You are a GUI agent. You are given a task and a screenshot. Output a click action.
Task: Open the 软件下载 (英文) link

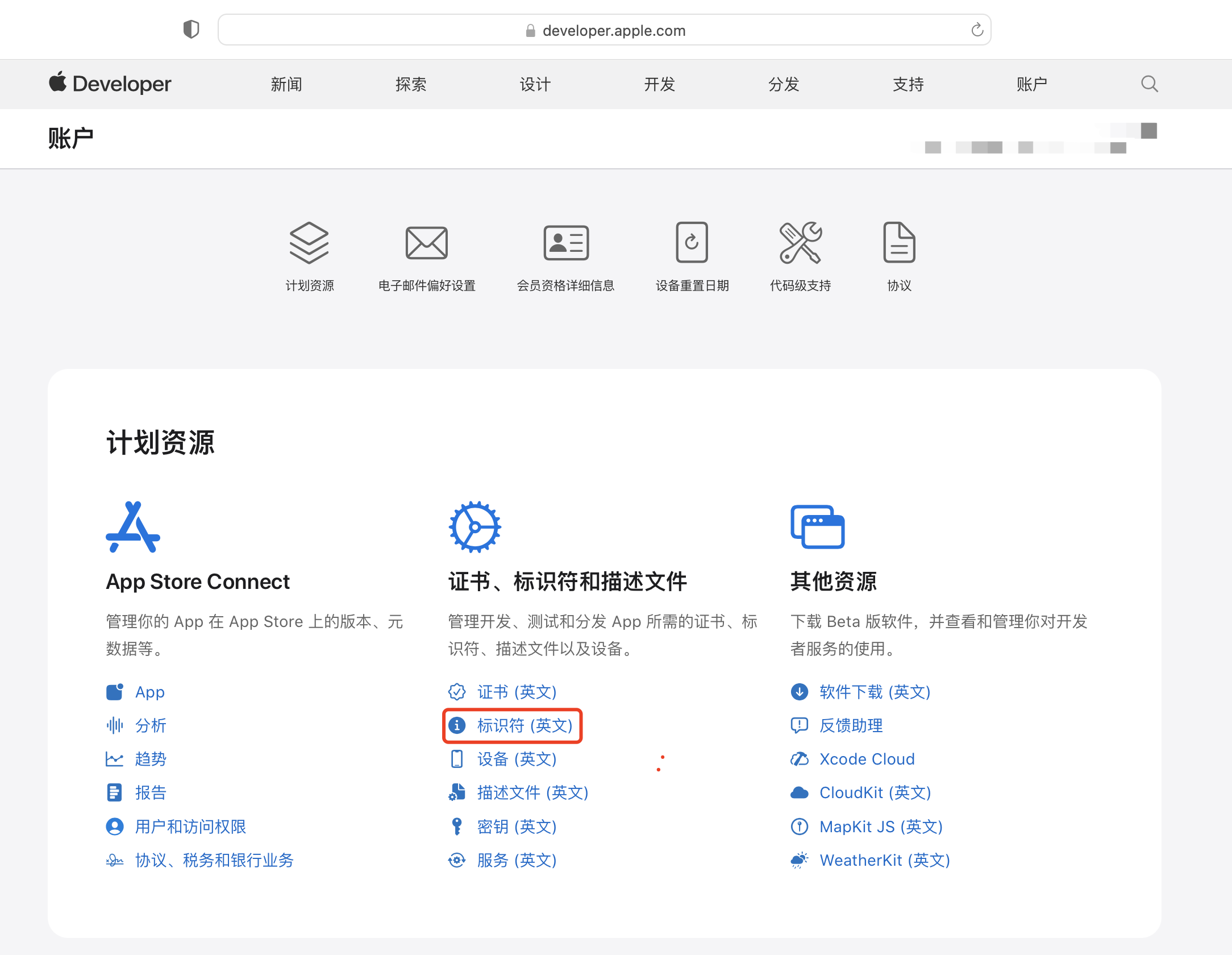pyautogui.click(x=875, y=692)
